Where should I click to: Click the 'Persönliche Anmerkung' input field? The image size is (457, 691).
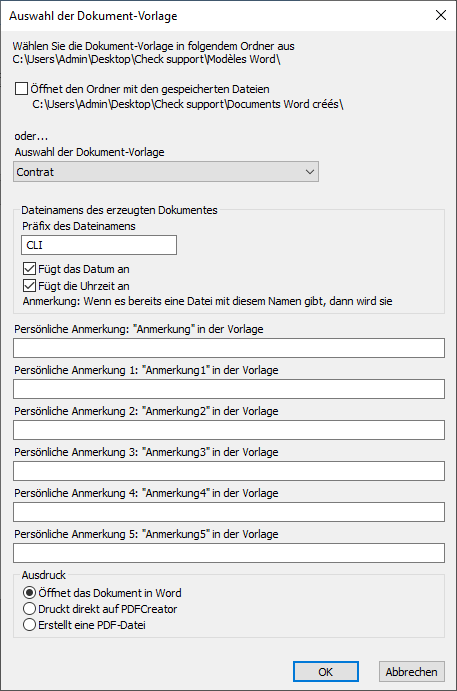pyautogui.click(x=229, y=348)
